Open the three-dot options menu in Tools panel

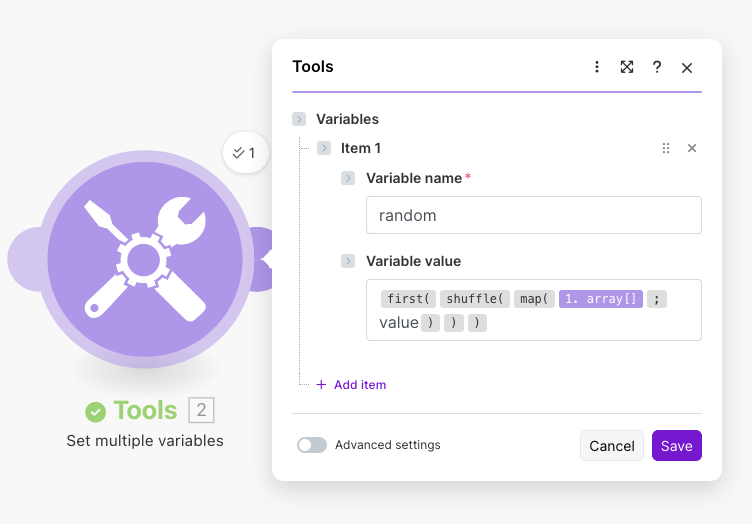tap(597, 67)
